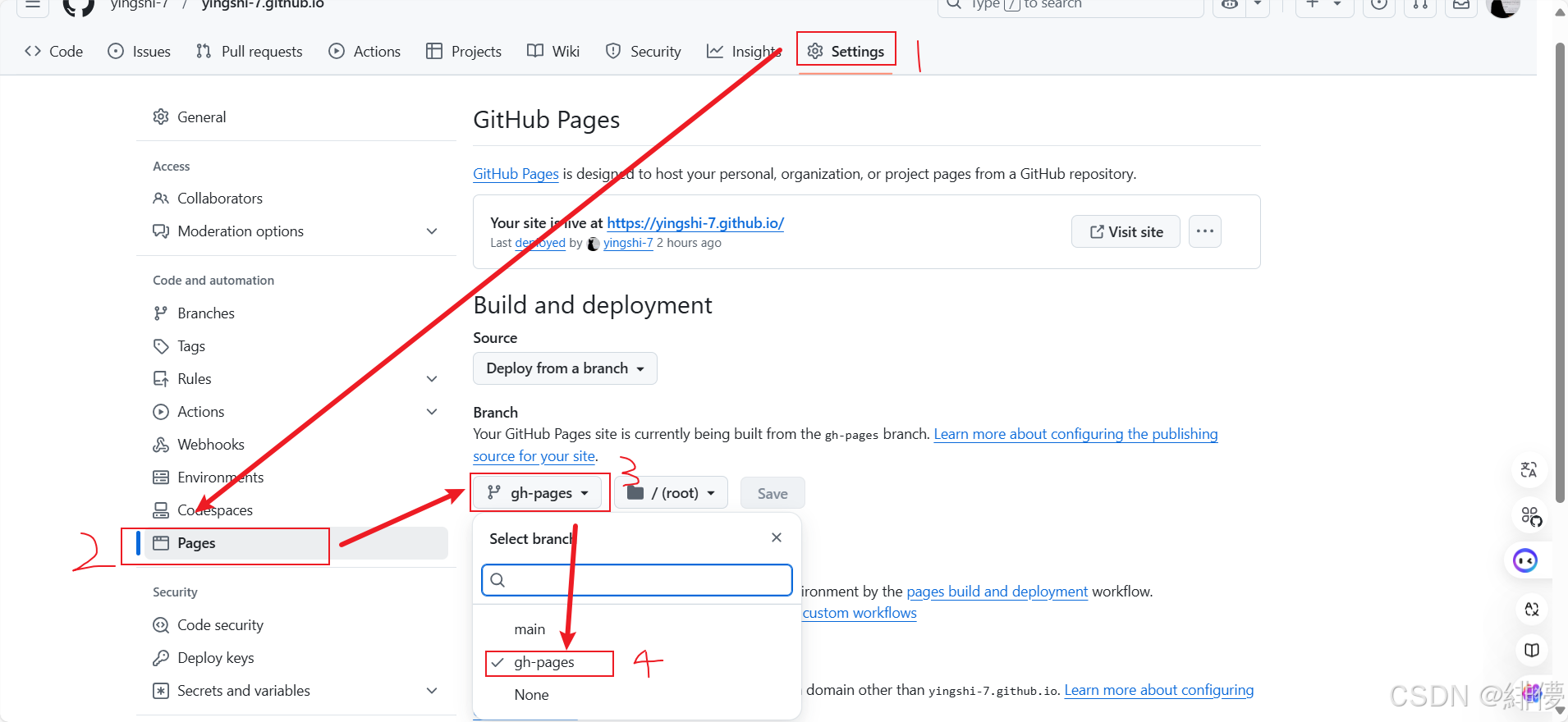Open the live site URL yingshi-7.github.io

click(x=695, y=223)
